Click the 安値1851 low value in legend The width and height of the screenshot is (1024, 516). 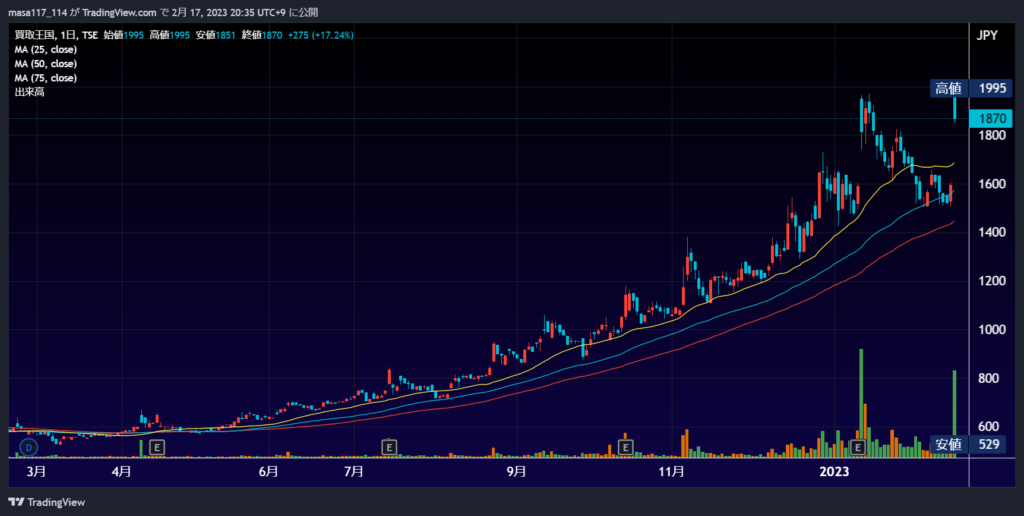[216, 35]
